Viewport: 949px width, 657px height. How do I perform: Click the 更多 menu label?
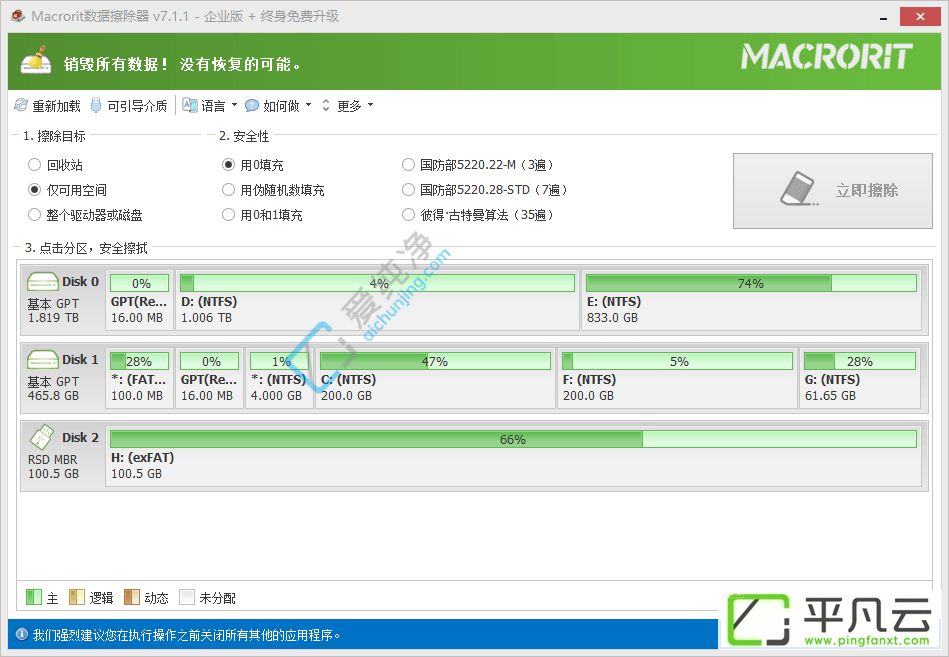pos(349,106)
